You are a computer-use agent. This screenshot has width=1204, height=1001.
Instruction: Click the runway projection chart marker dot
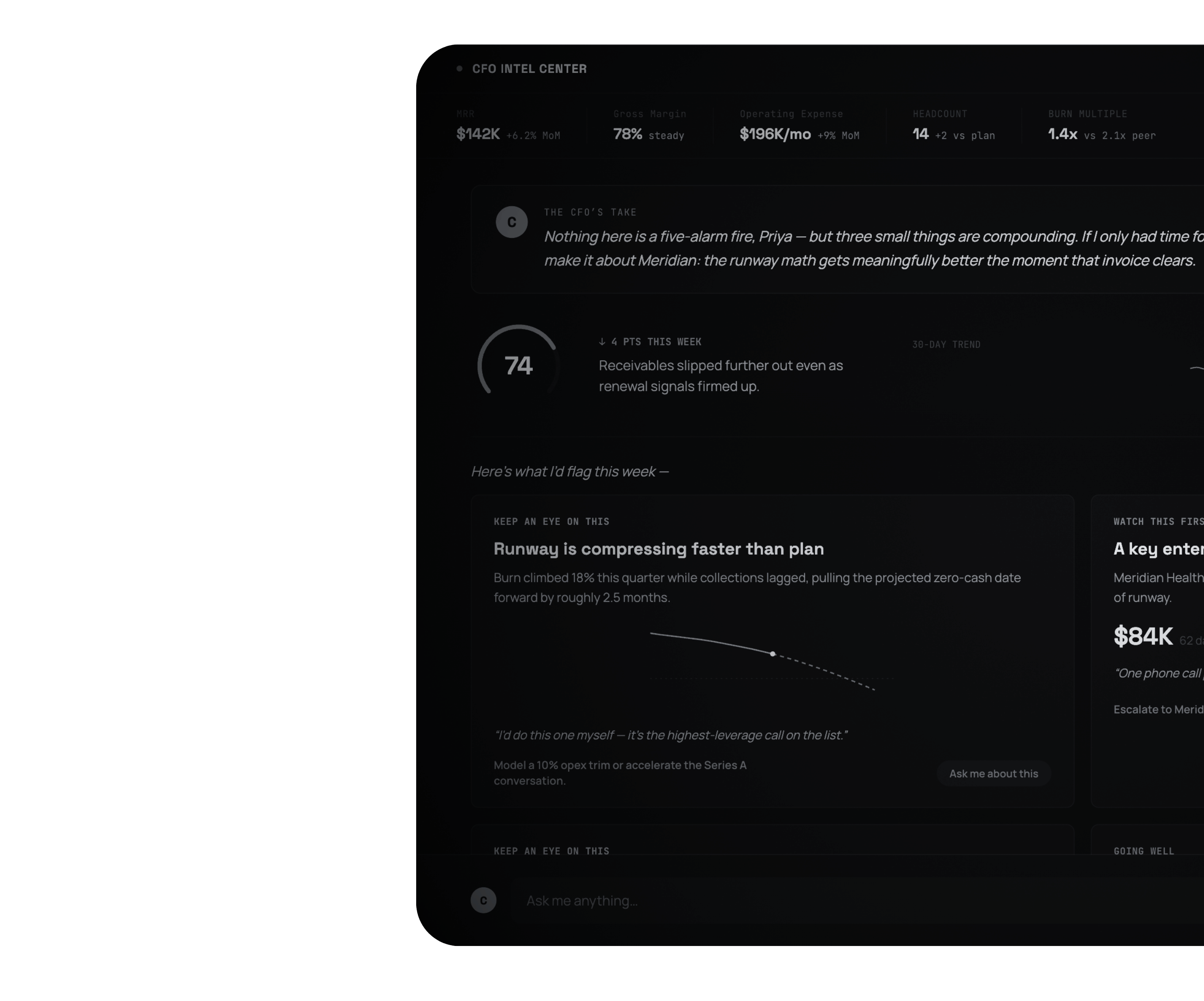tap(773, 653)
